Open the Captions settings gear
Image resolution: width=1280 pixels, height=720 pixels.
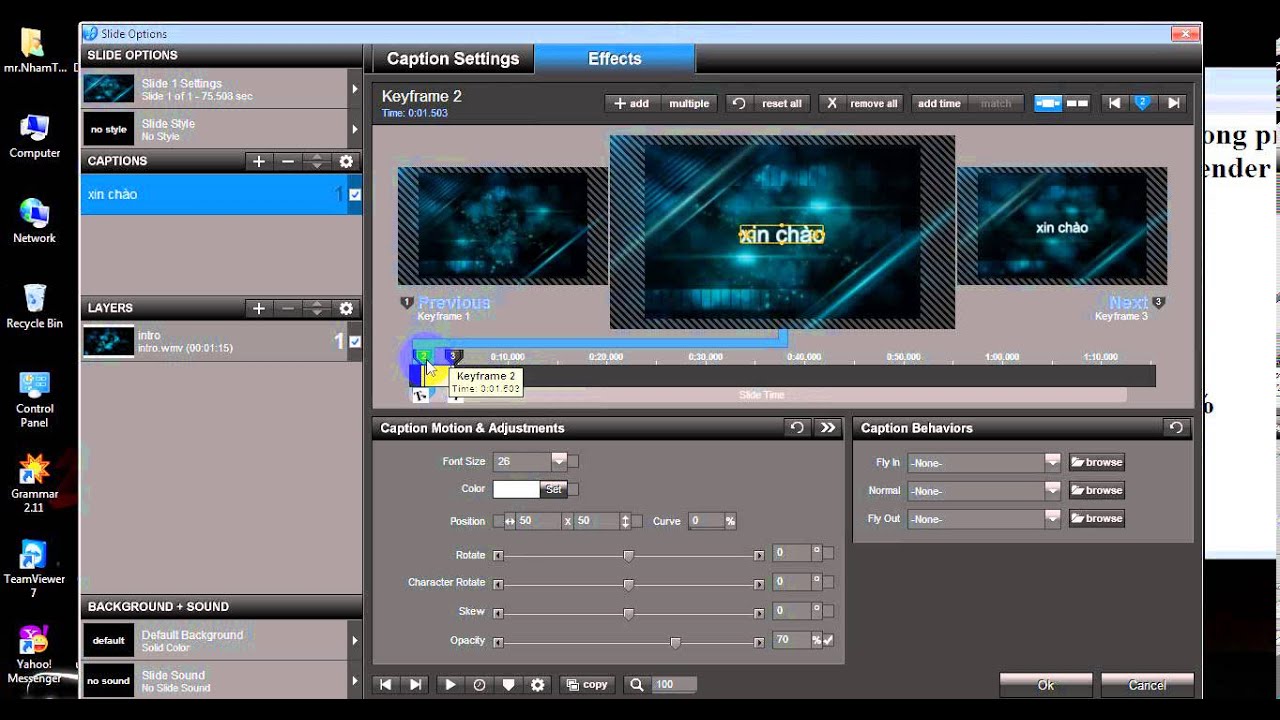point(346,161)
